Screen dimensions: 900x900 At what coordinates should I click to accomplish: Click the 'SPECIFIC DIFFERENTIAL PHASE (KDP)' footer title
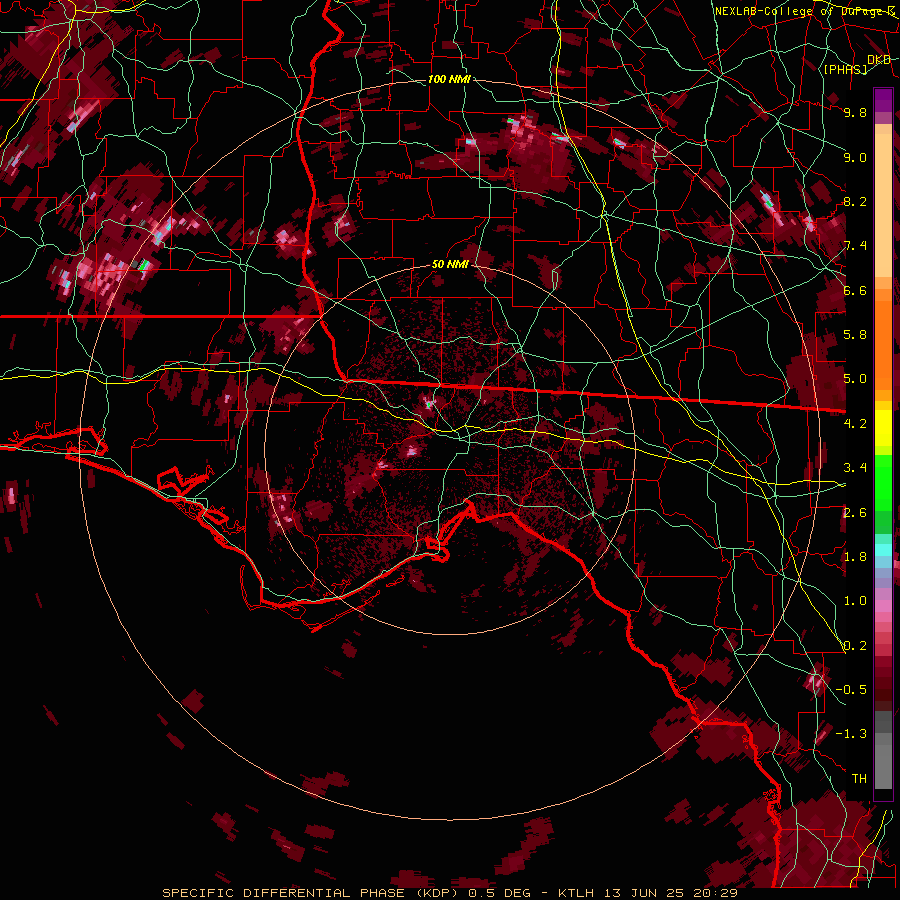click(x=313, y=893)
